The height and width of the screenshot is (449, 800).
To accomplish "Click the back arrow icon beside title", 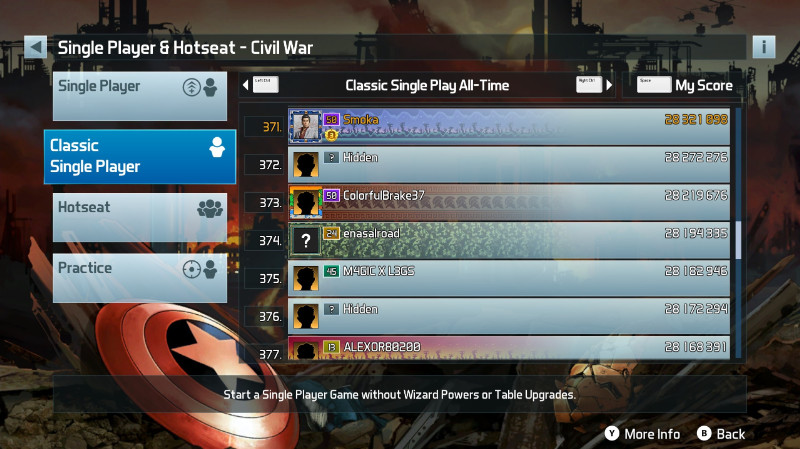I will pyautogui.click(x=35, y=47).
